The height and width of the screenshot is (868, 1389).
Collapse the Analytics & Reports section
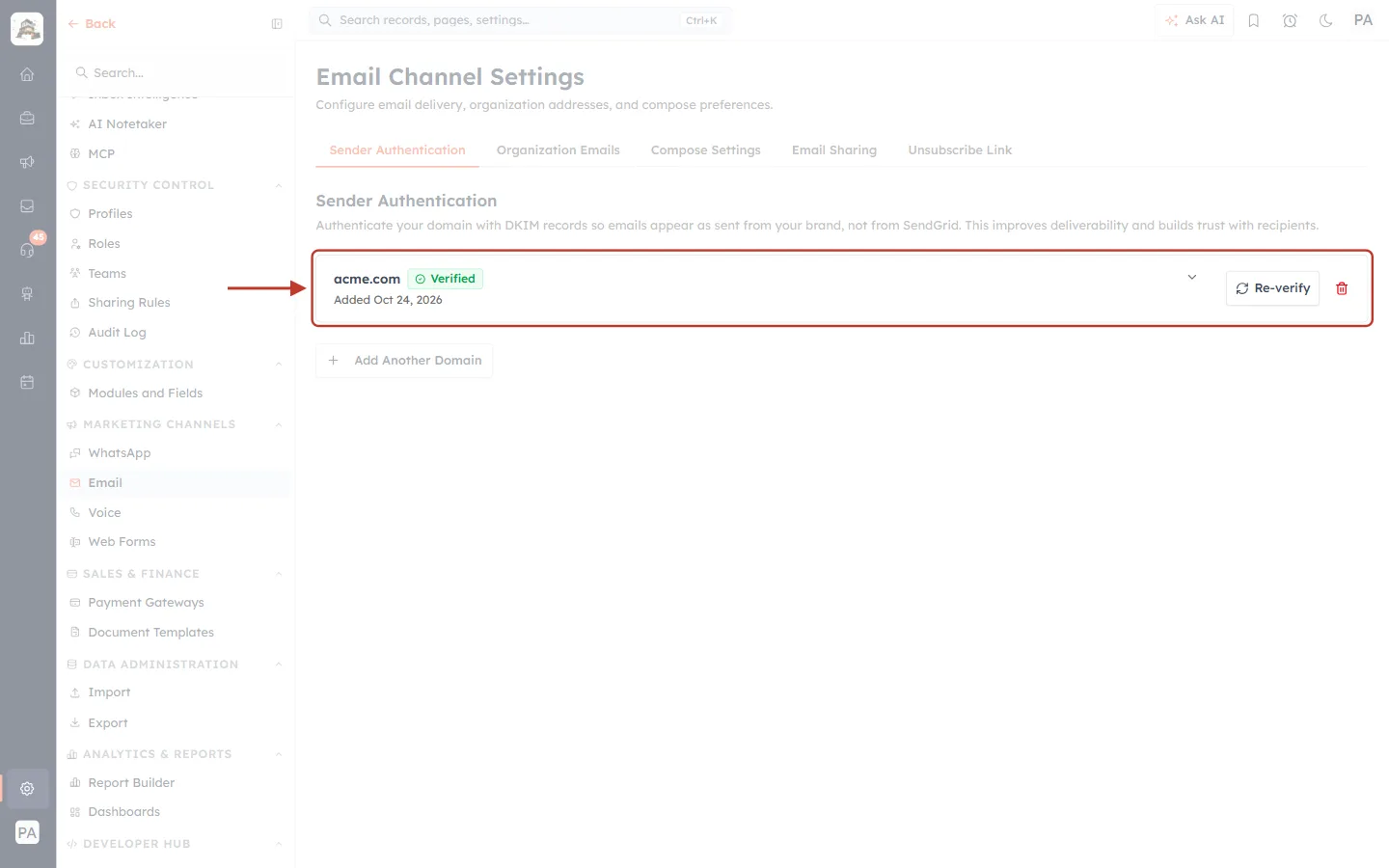(x=279, y=754)
